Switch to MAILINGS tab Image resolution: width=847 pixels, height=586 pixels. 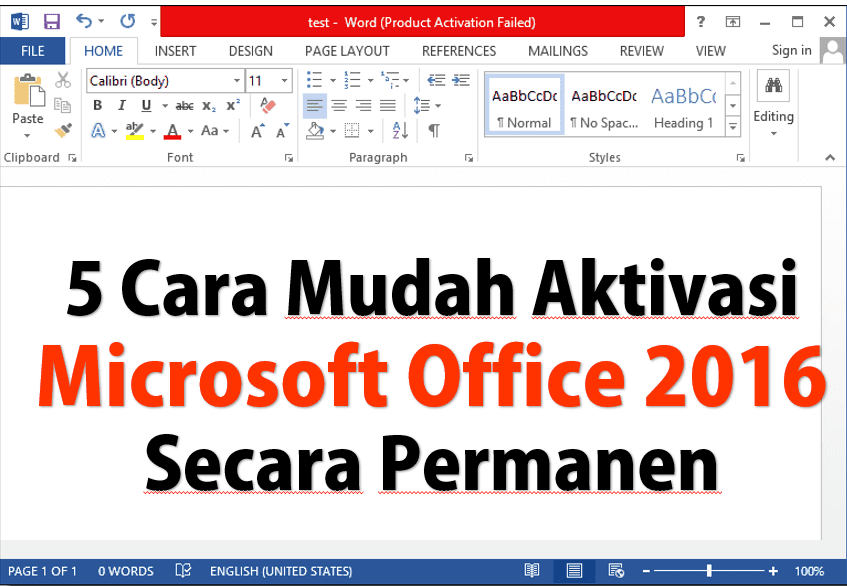[557, 51]
